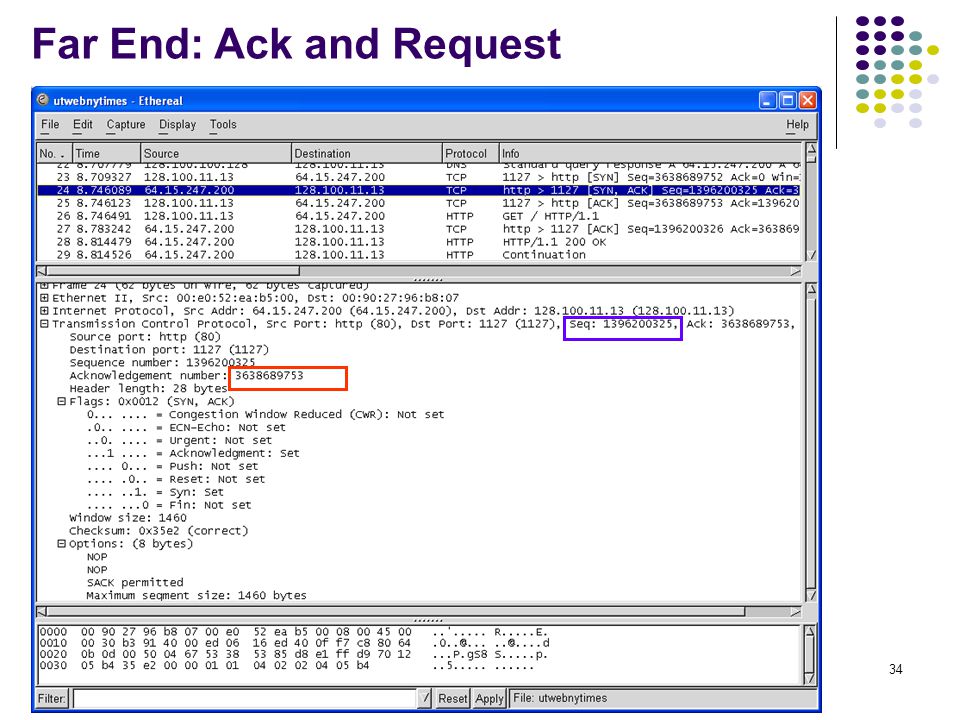Select ECN-Echo: Not set line
Viewport: 960px width, 720px height.
[x=186, y=427]
